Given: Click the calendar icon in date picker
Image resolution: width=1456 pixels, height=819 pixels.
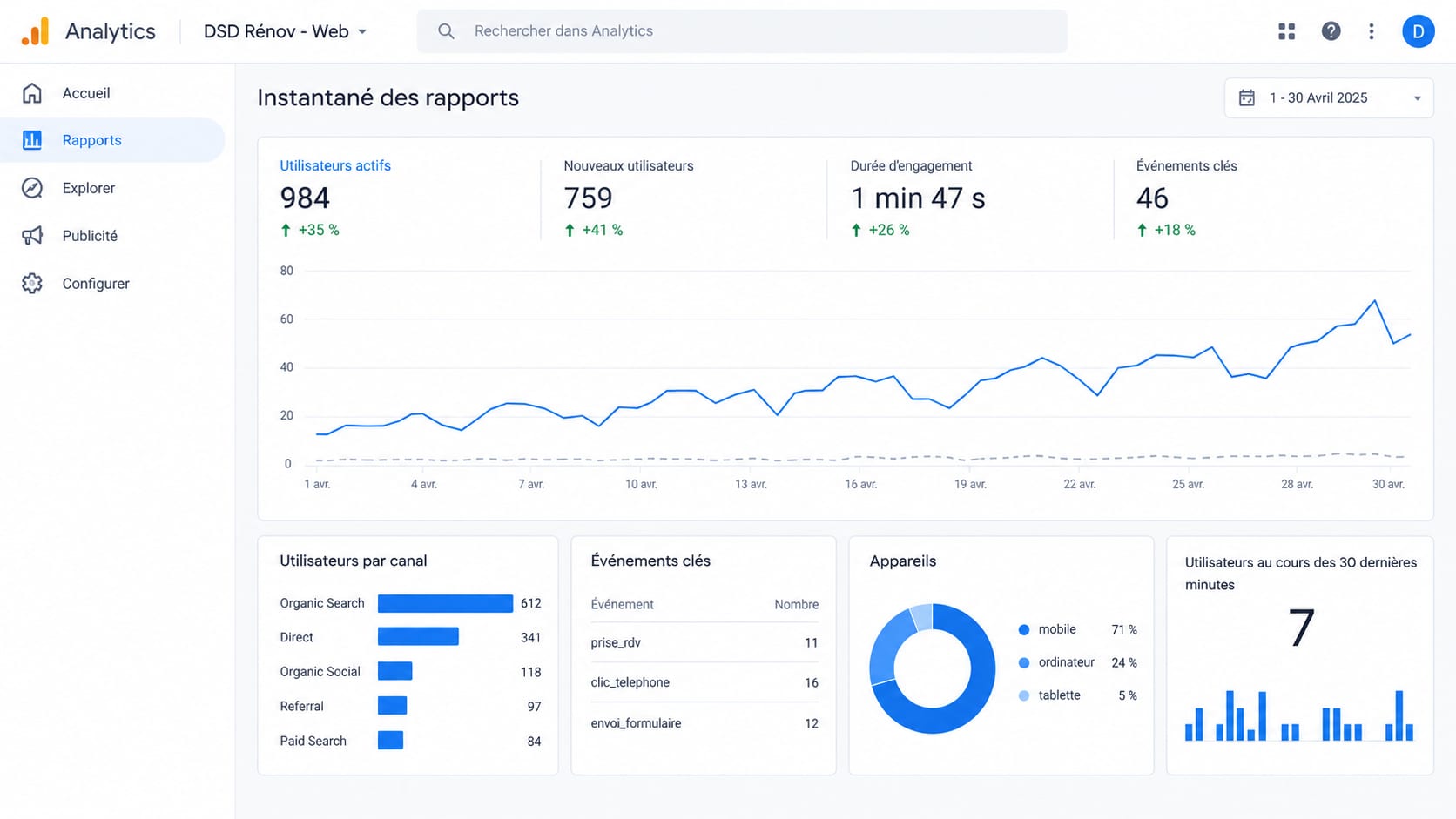Looking at the screenshot, I should pyautogui.click(x=1247, y=97).
